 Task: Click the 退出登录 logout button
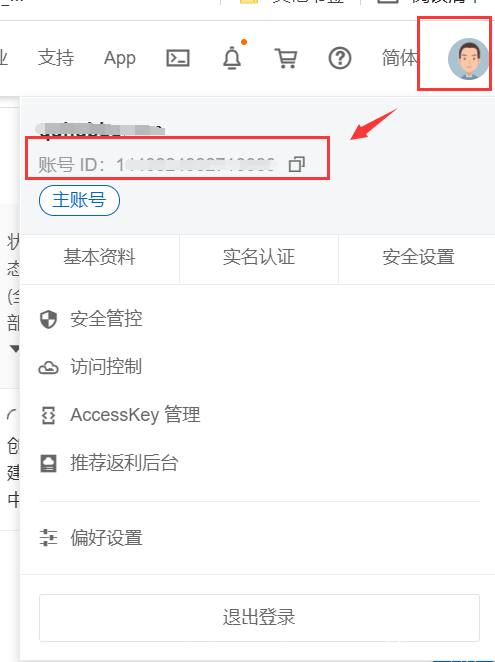(x=259, y=618)
